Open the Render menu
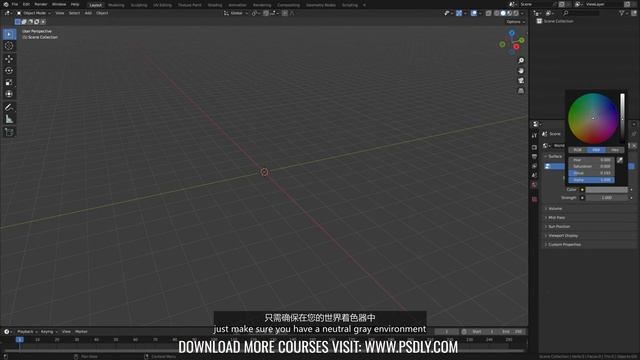The height and width of the screenshot is (360, 640). pos(41,4)
